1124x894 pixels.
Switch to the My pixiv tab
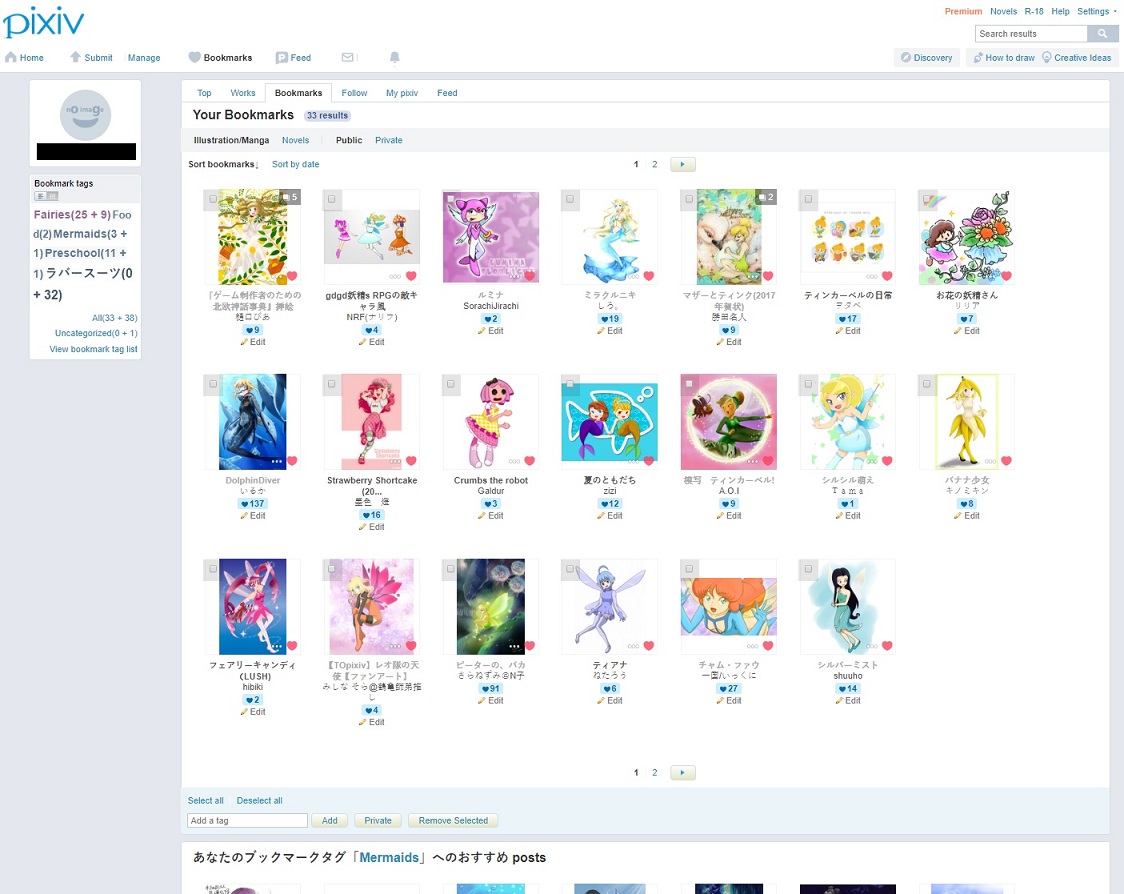pyautogui.click(x=401, y=93)
